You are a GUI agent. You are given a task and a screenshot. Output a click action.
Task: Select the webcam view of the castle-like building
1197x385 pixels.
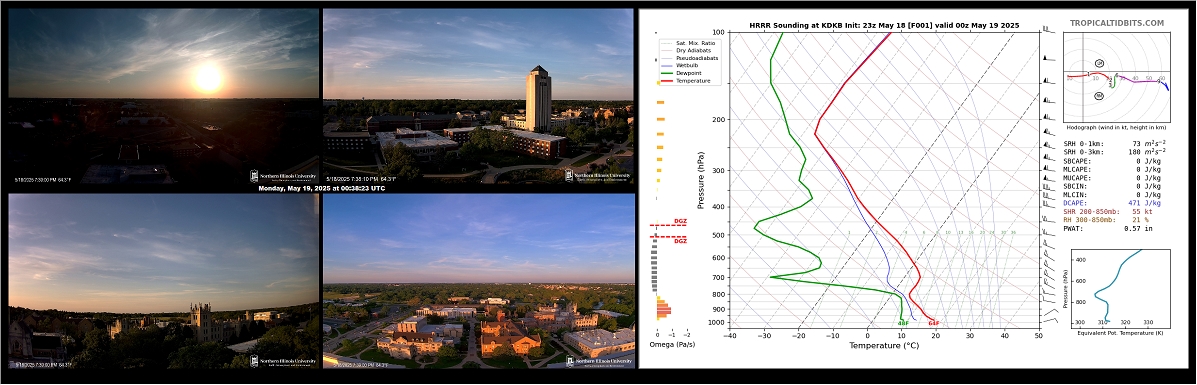[163, 281]
